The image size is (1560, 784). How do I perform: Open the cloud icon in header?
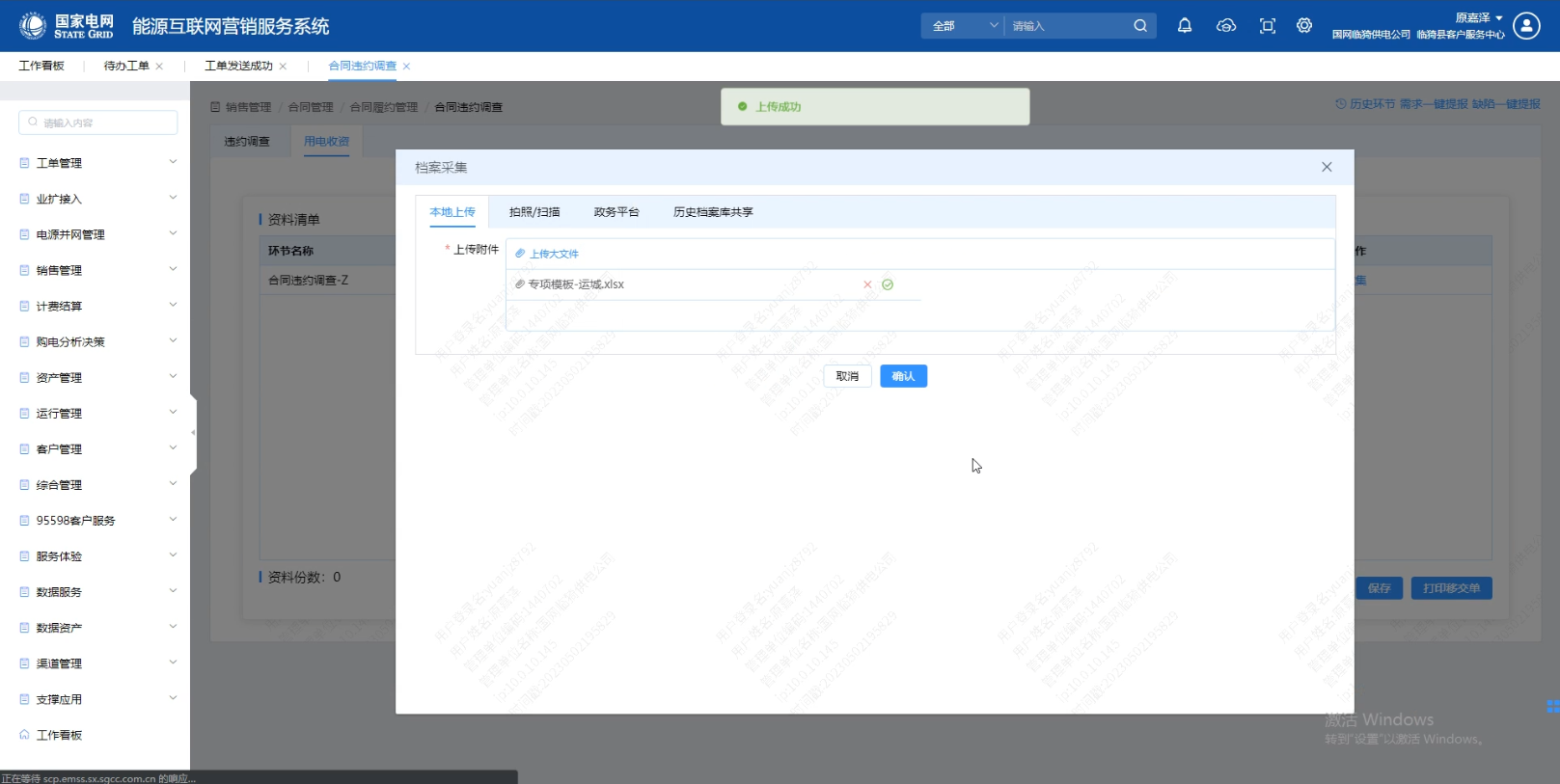(x=1226, y=26)
